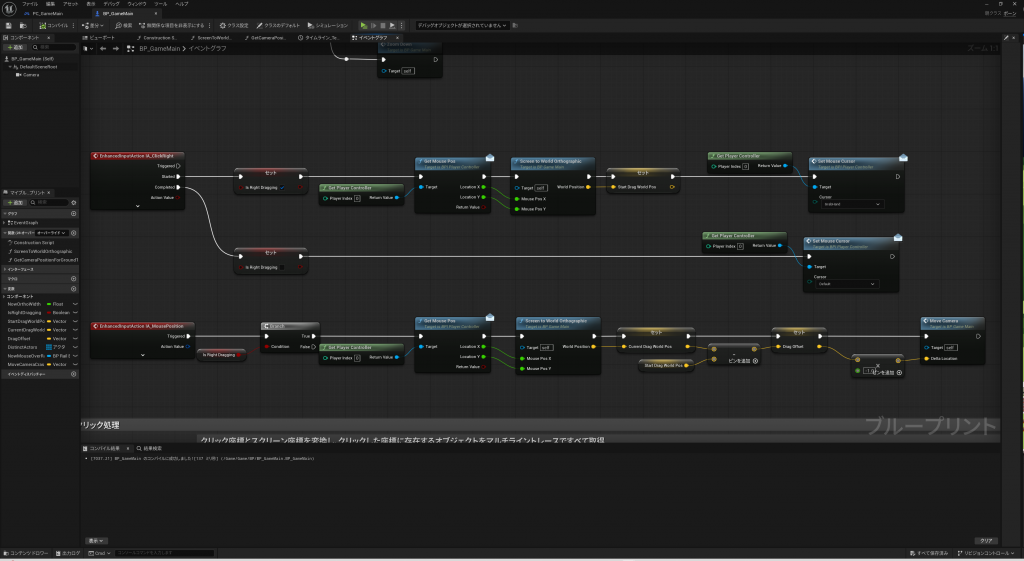
Task: Expand the EnhancedInputAction IA_ClickRight node chevron
Action: pyautogui.click(x=137, y=206)
